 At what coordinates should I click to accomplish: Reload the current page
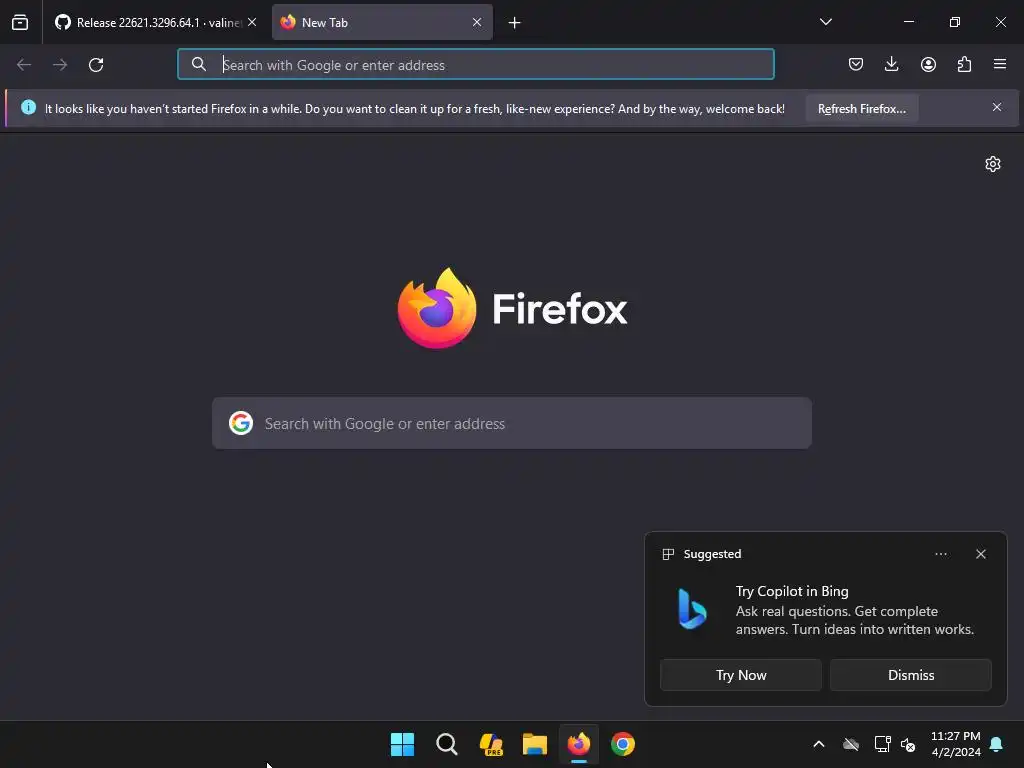(x=96, y=65)
